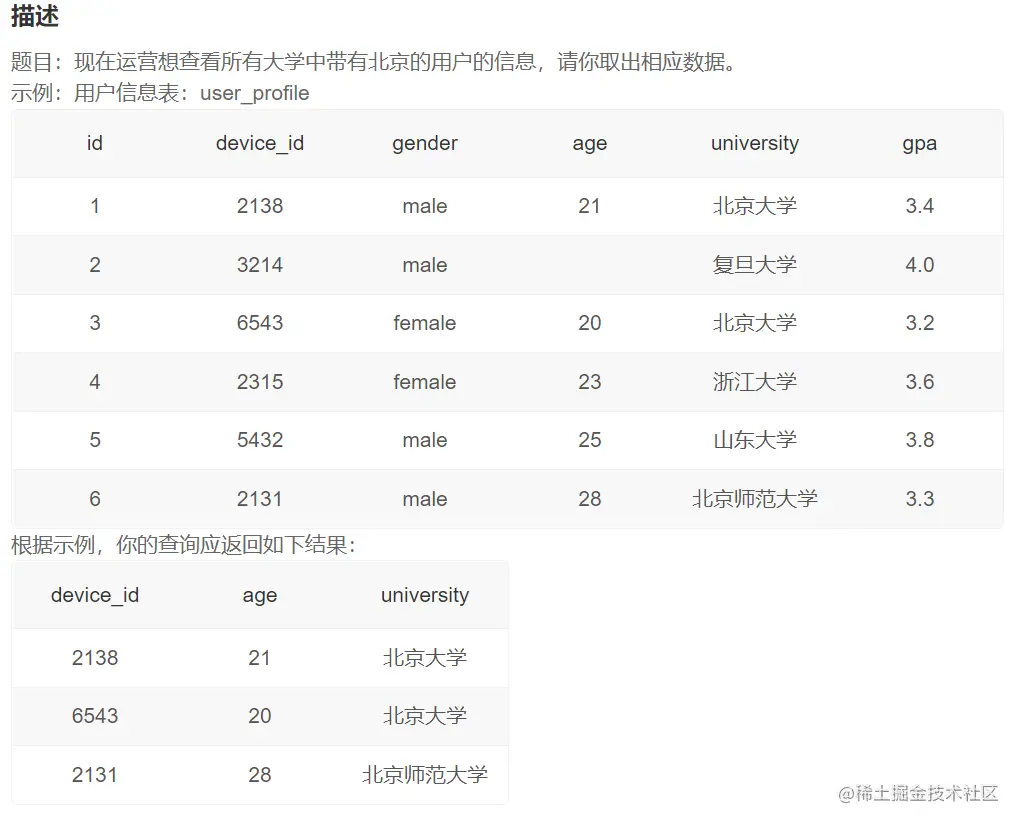Click gpa value 3.8
This screenshot has height=827, width=1022.
tap(919, 440)
